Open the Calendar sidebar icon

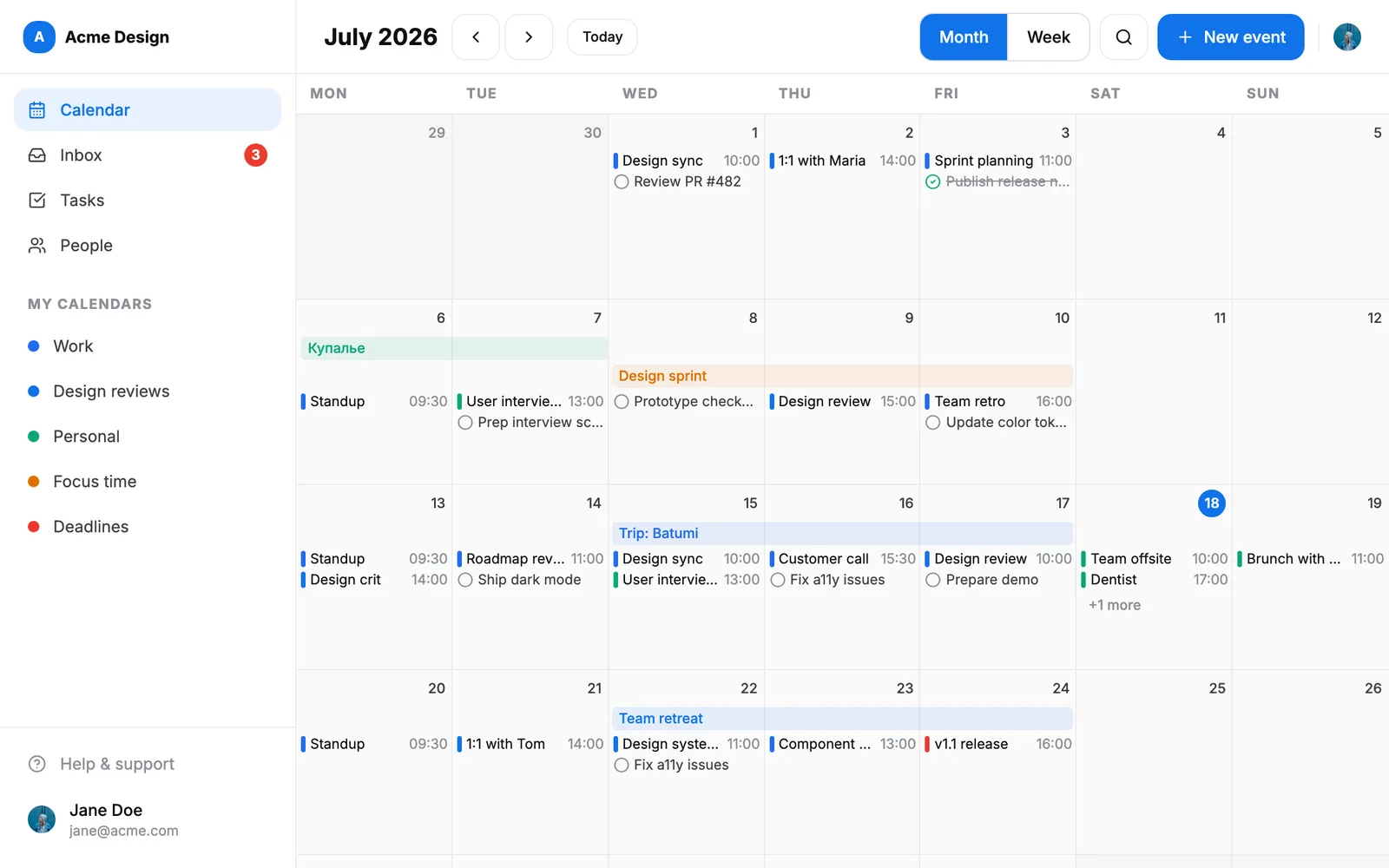[37, 110]
